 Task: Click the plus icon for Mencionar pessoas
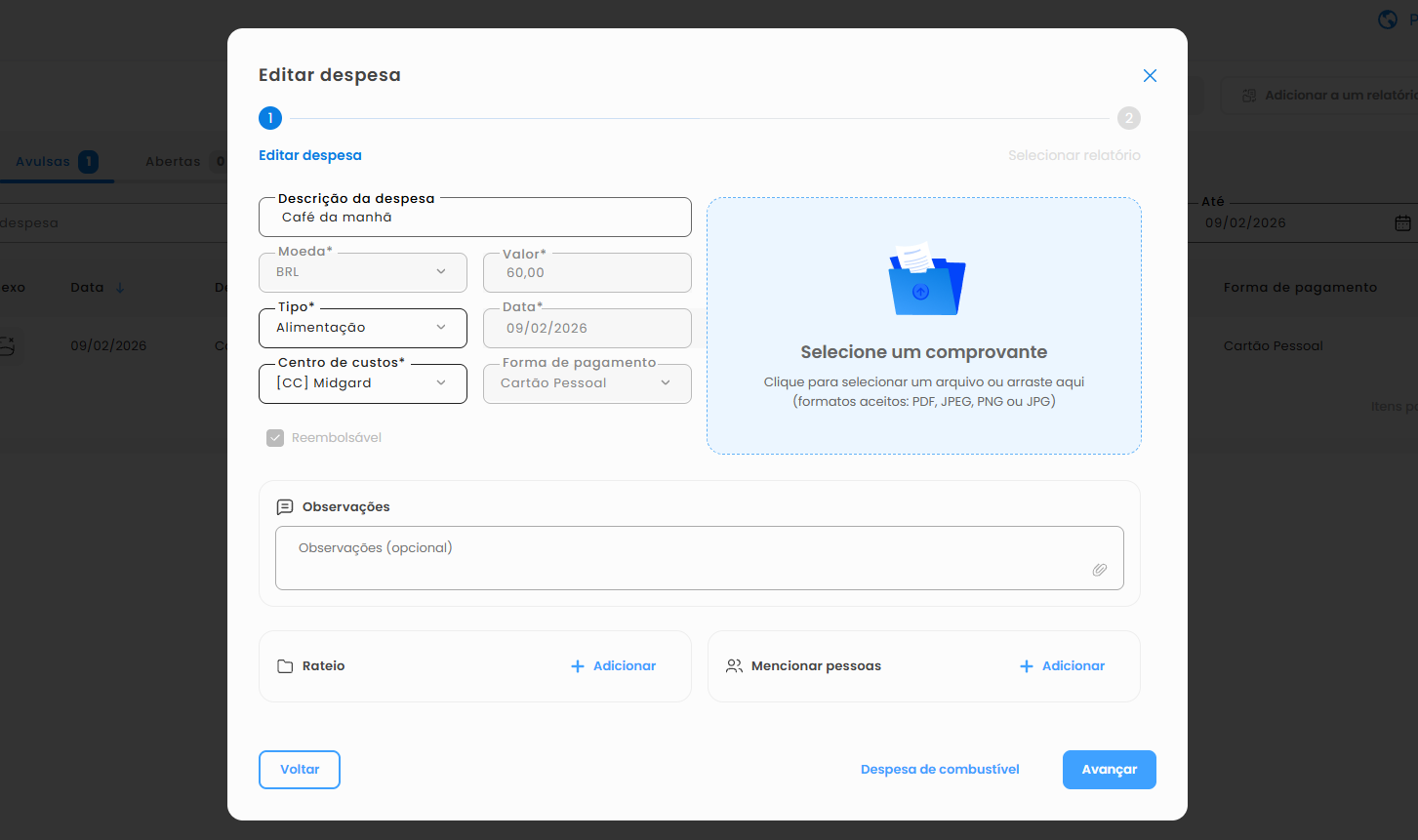coord(1026,666)
